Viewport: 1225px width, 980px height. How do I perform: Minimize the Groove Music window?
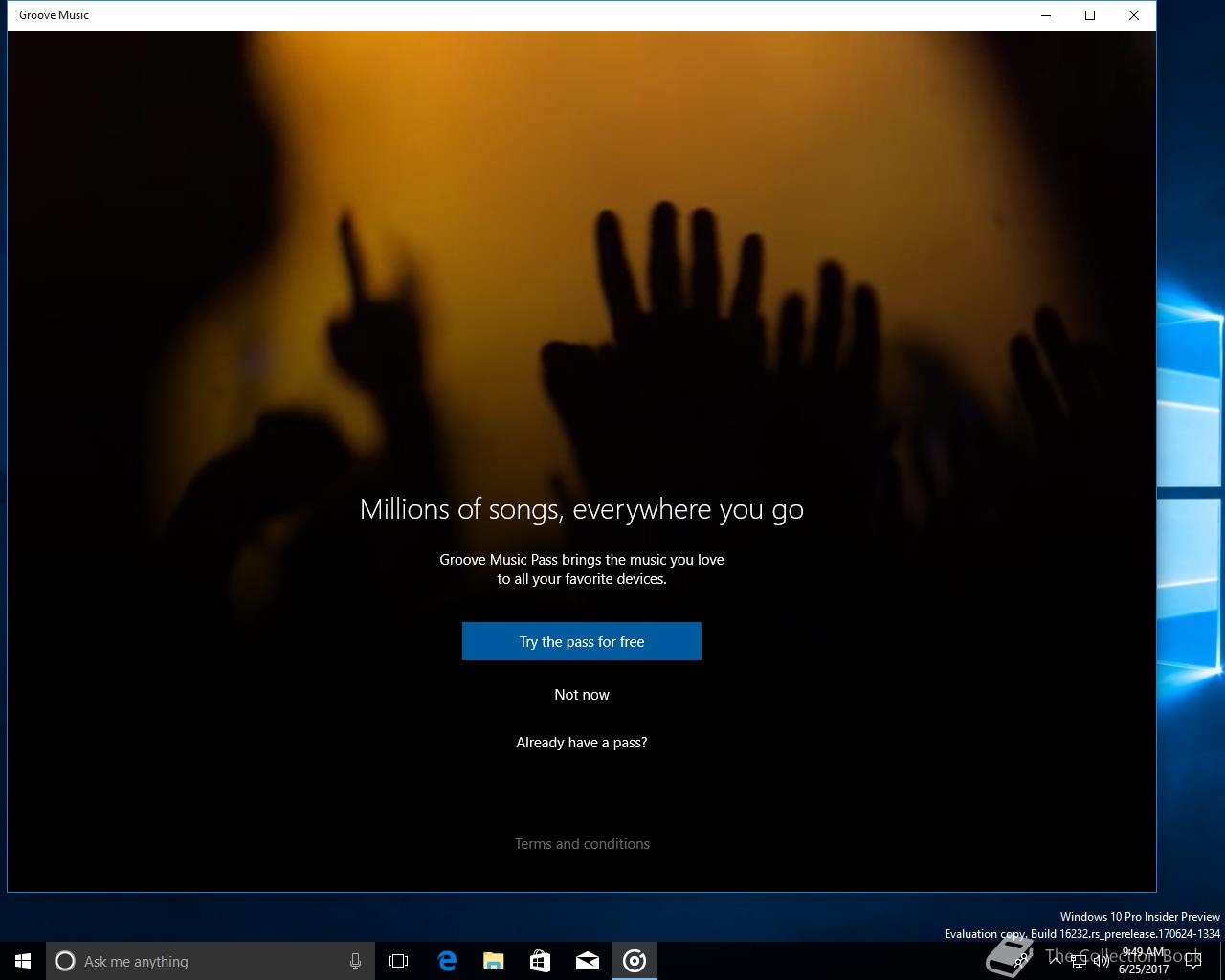[1046, 15]
